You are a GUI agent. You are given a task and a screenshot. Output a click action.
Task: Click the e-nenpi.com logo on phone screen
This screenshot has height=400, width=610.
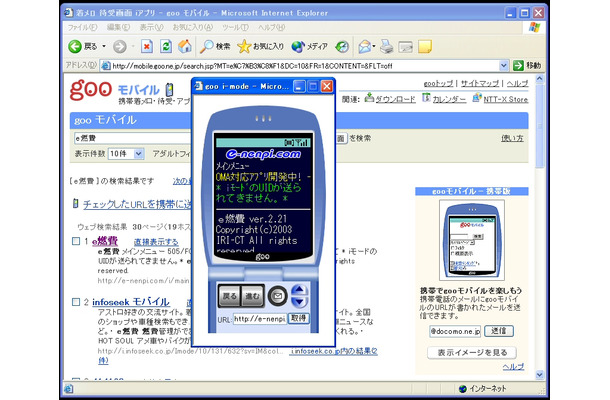(x=263, y=154)
